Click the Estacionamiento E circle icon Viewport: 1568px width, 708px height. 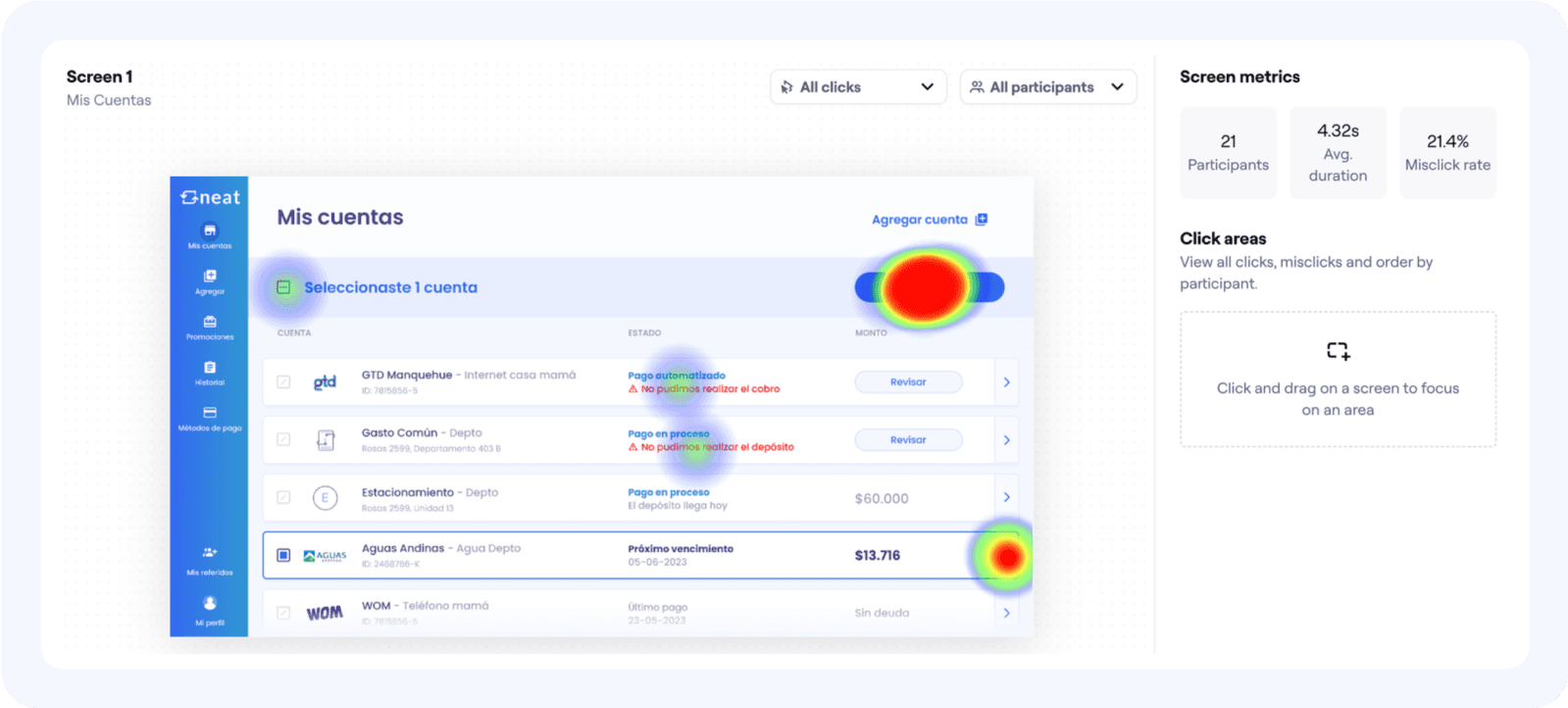(326, 498)
